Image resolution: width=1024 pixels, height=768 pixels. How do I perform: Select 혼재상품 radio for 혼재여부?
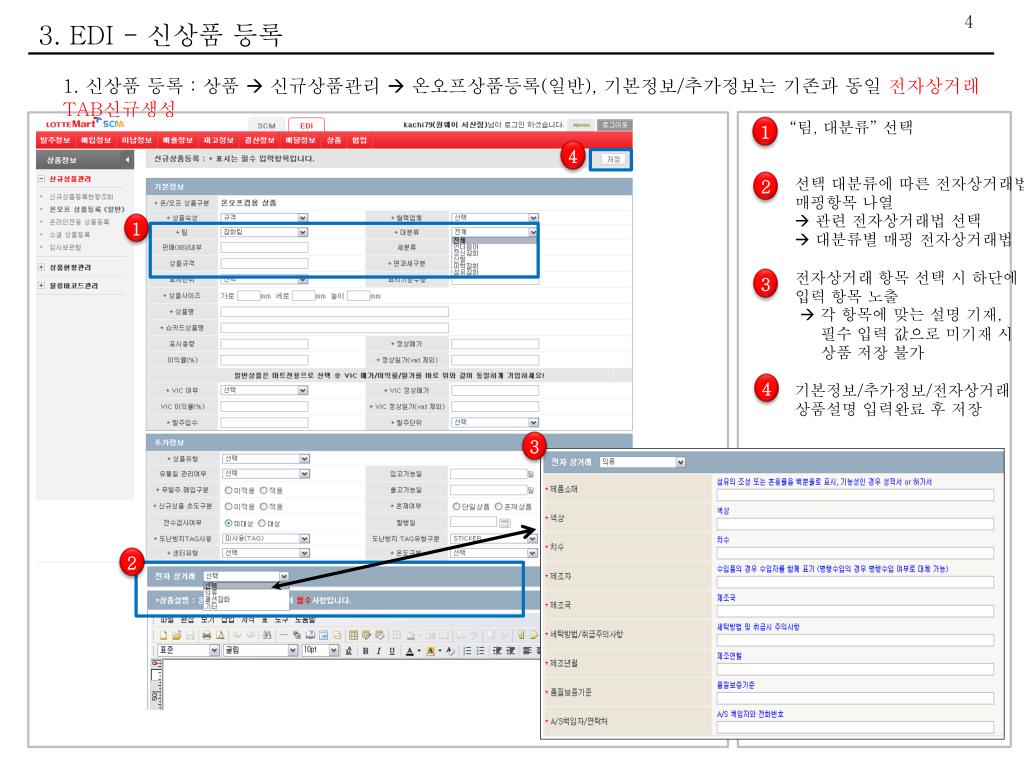[498, 507]
